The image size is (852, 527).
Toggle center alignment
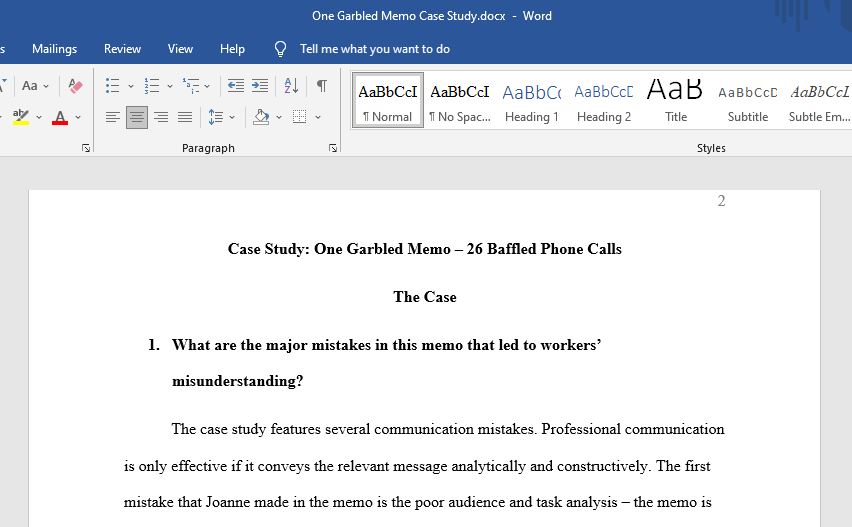136,117
